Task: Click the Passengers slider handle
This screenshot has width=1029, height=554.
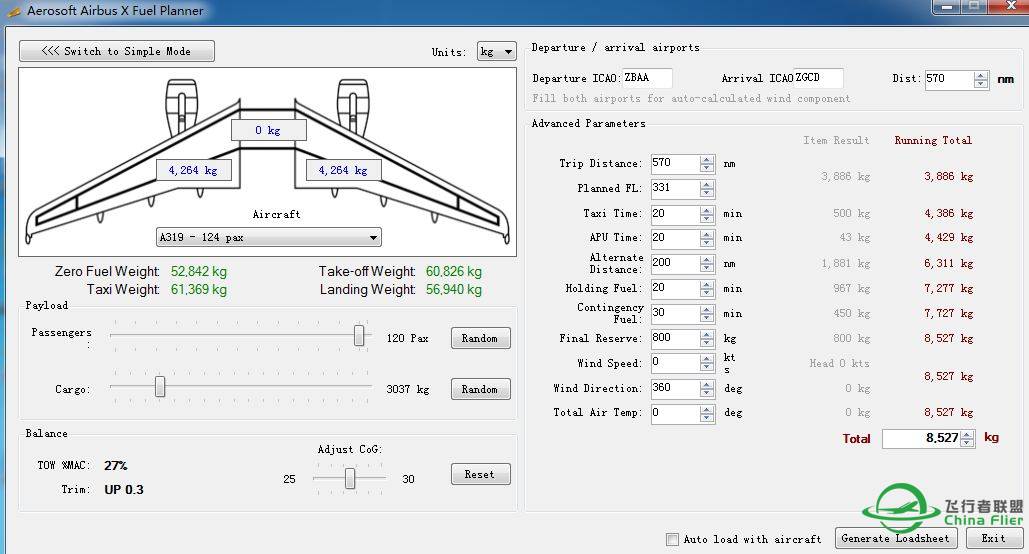Action: click(x=359, y=335)
